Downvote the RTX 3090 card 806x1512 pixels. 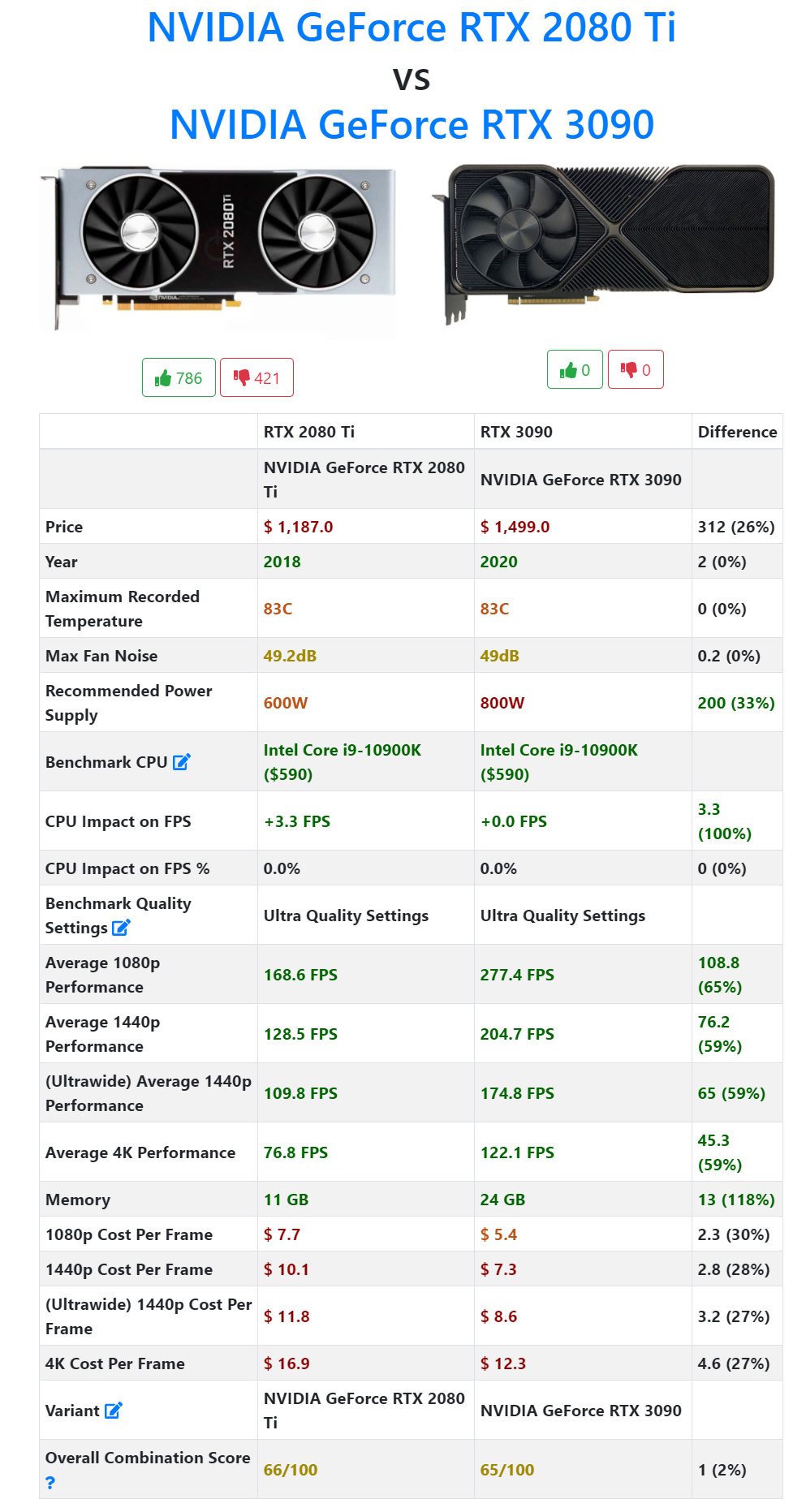point(636,369)
